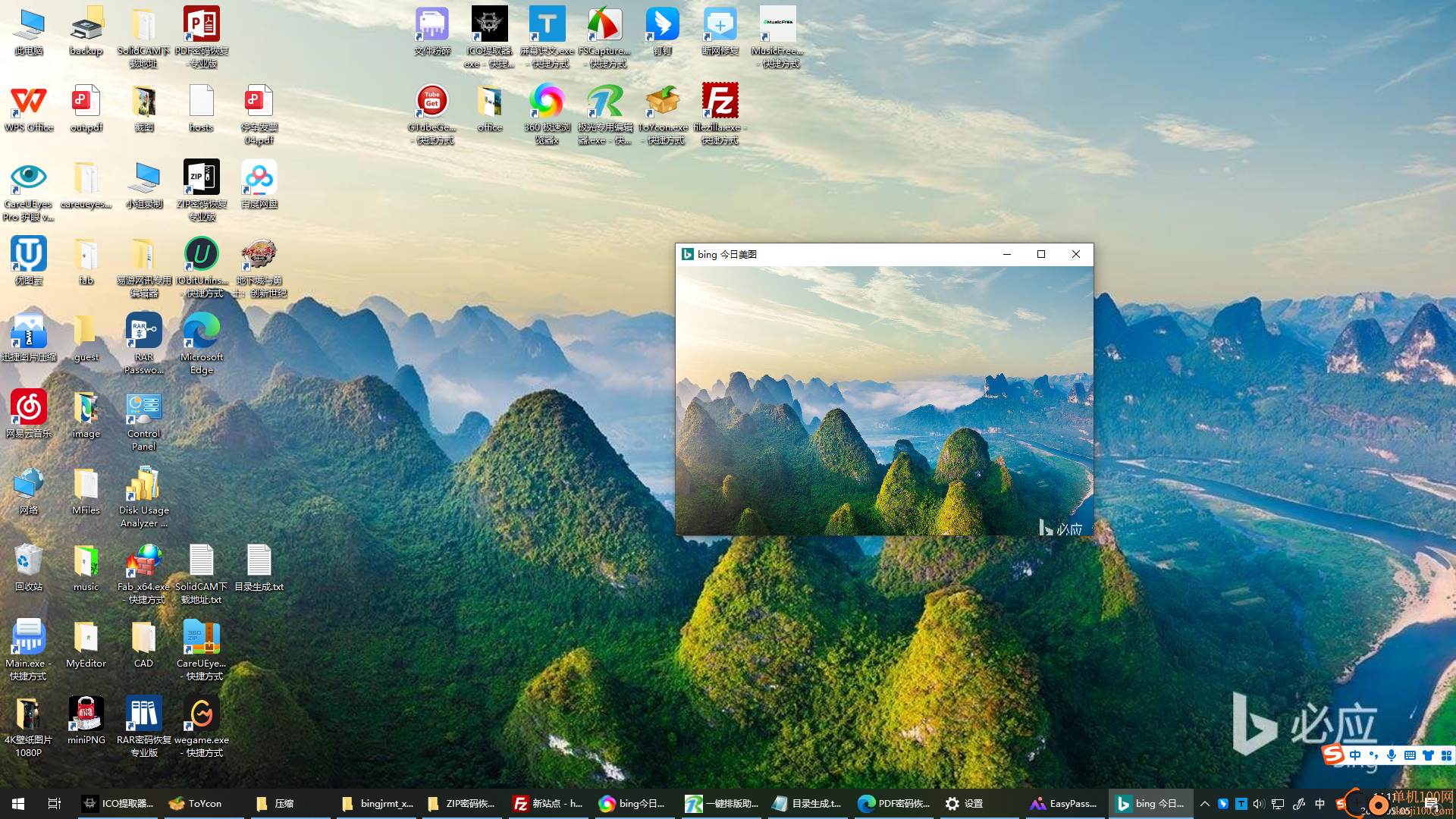Select the MyEditor folder icon
This screenshot has height=819, width=1456.
86,644
